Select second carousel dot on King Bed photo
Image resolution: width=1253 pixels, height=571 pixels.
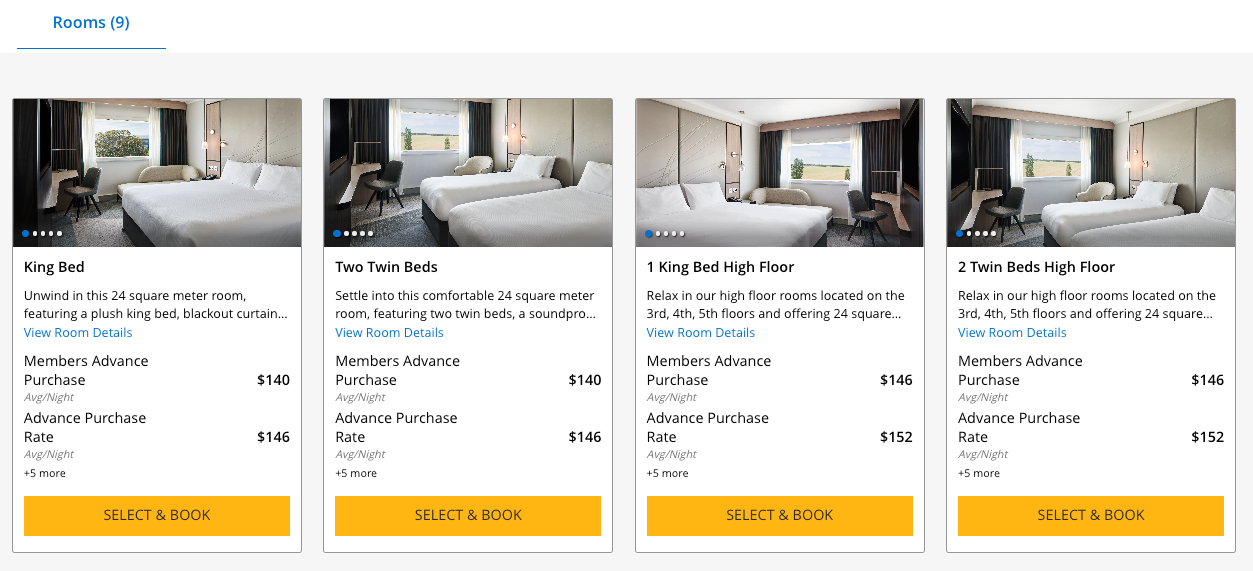35,234
